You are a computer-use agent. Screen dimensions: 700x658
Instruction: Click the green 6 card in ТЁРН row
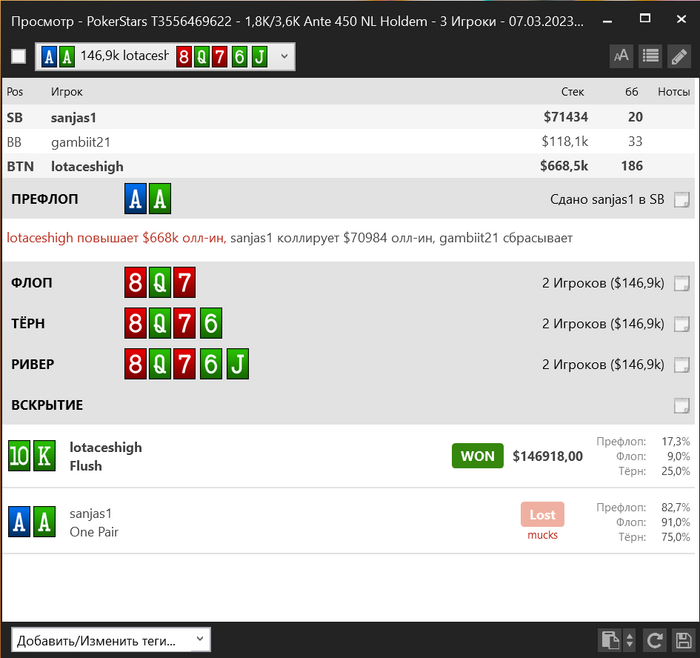pyautogui.click(x=211, y=323)
